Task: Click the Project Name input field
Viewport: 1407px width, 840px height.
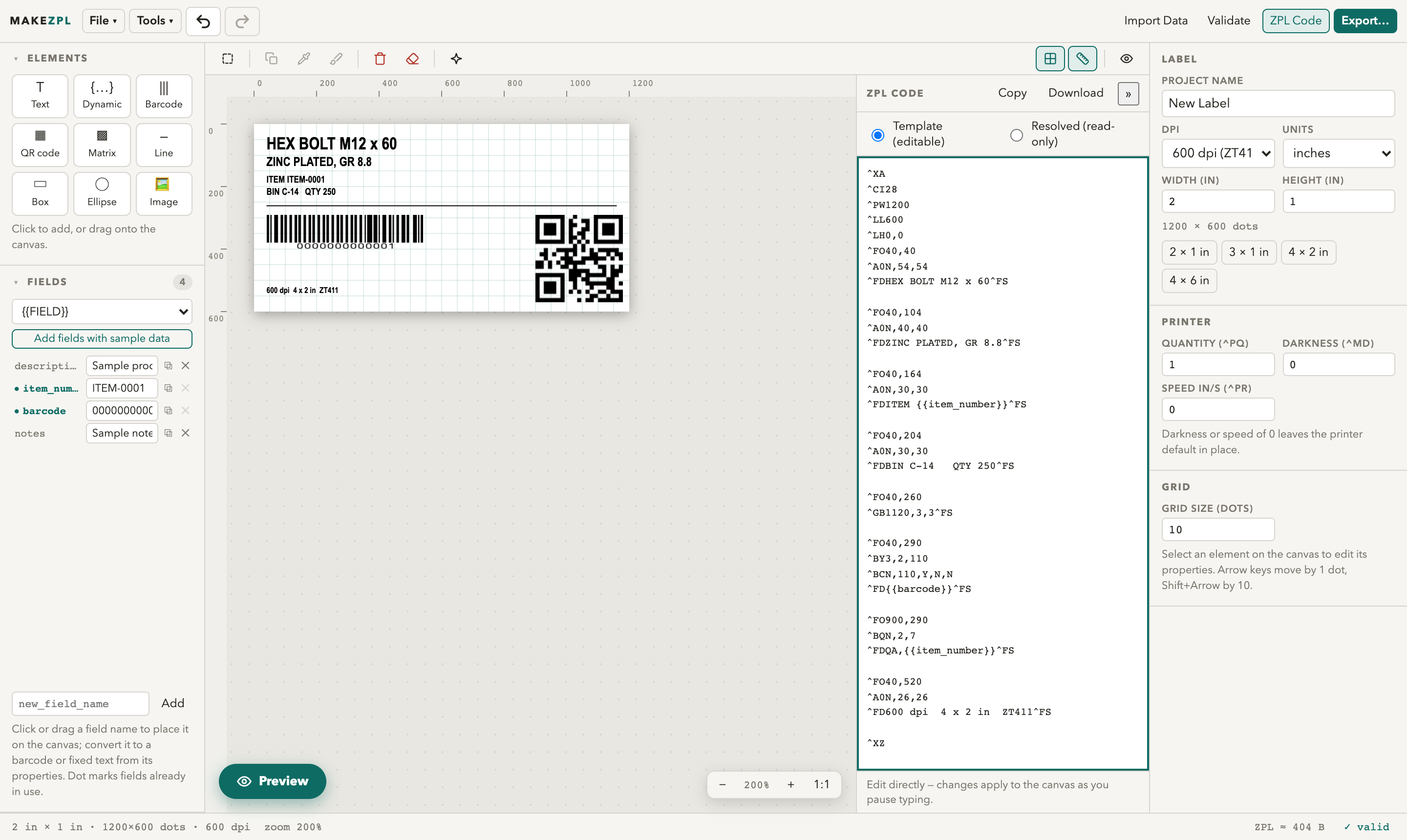Action: [x=1278, y=104]
